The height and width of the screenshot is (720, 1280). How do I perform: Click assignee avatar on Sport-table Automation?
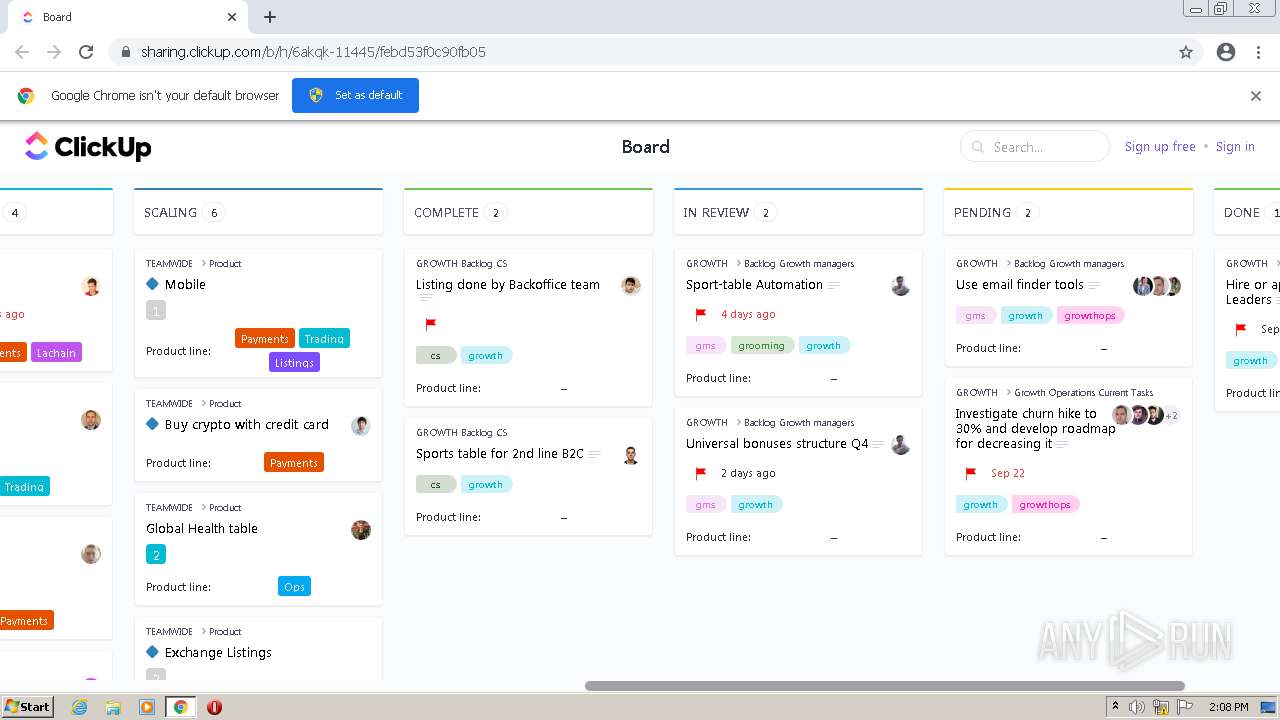(900, 286)
